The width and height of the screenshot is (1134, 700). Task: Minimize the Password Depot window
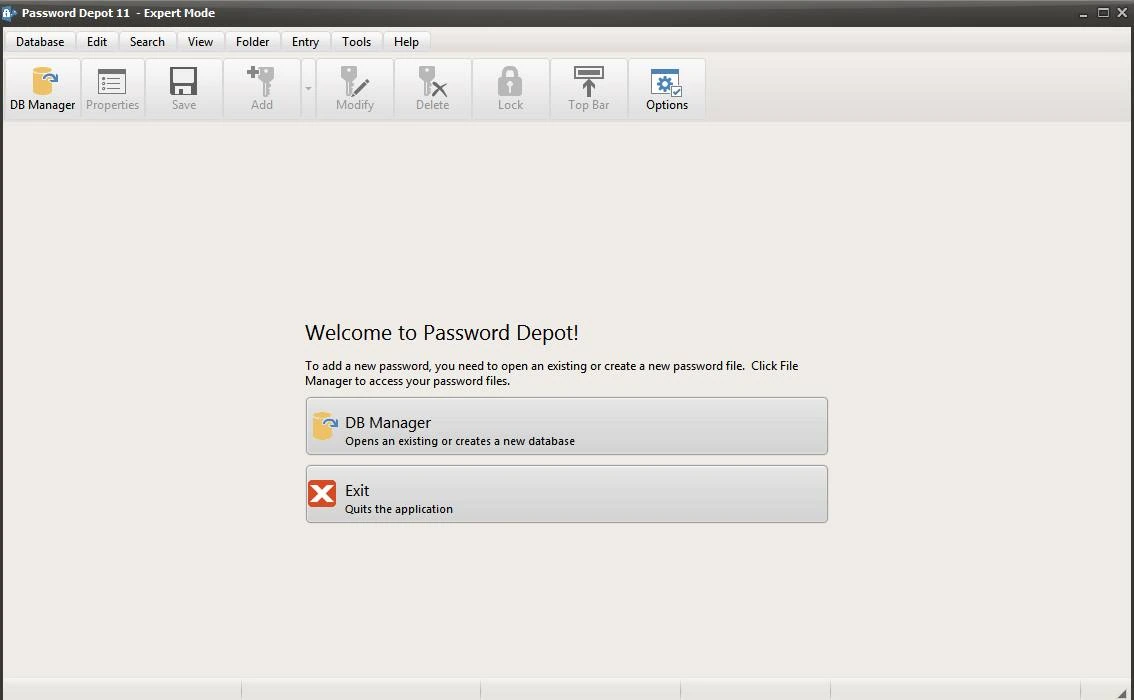pyautogui.click(x=1083, y=13)
